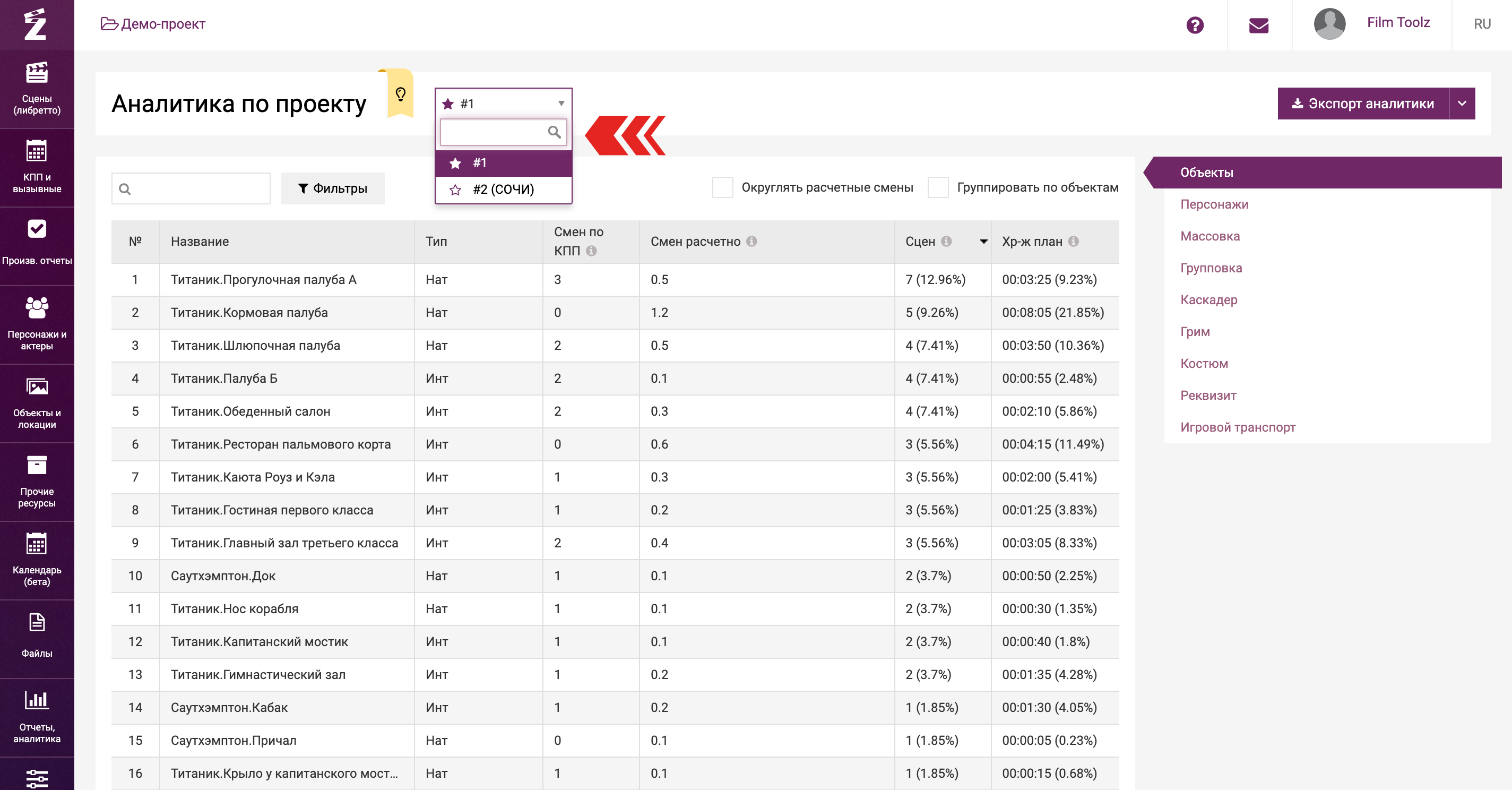
Task: Open Отчеты, аналитика sidebar section
Action: [37, 718]
